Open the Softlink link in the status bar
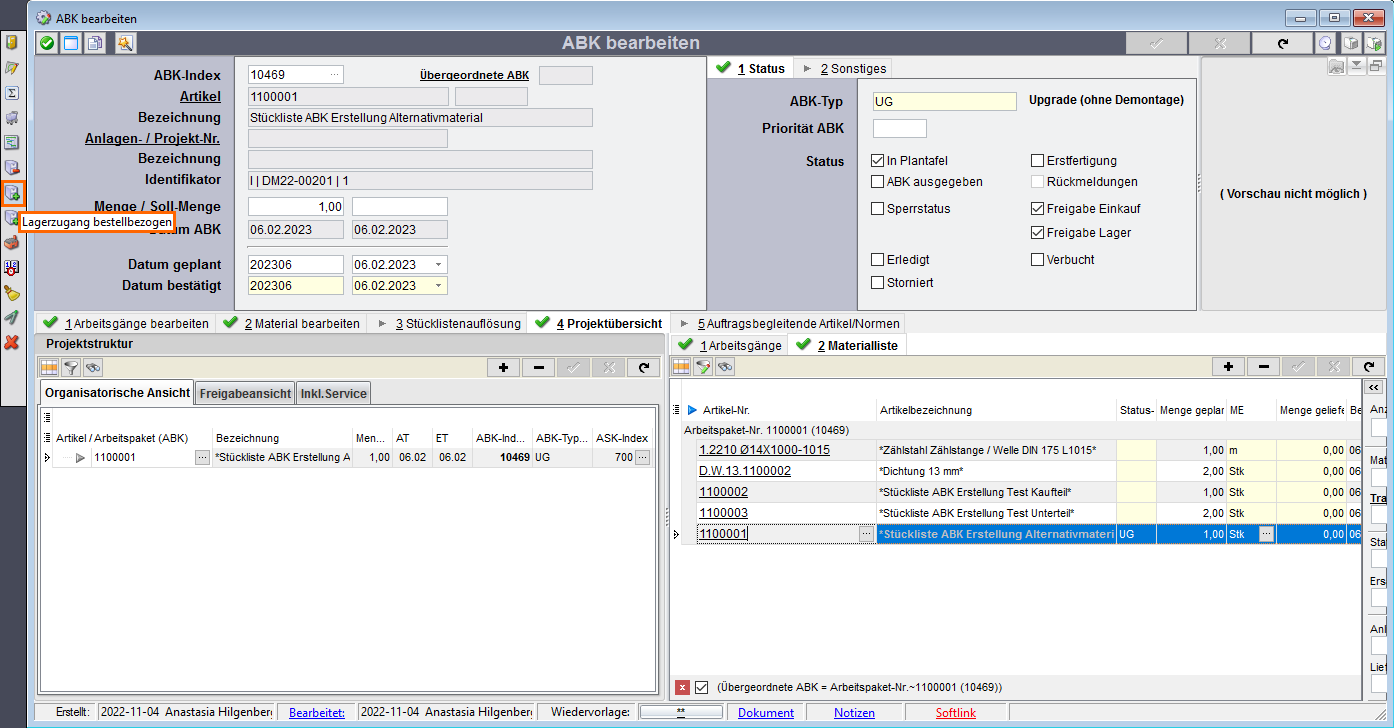 point(956,713)
